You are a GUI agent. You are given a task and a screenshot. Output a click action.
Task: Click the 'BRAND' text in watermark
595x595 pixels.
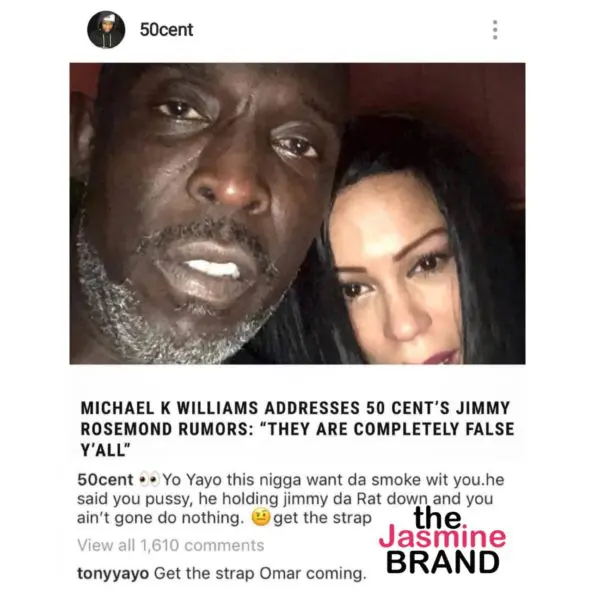click(x=443, y=562)
